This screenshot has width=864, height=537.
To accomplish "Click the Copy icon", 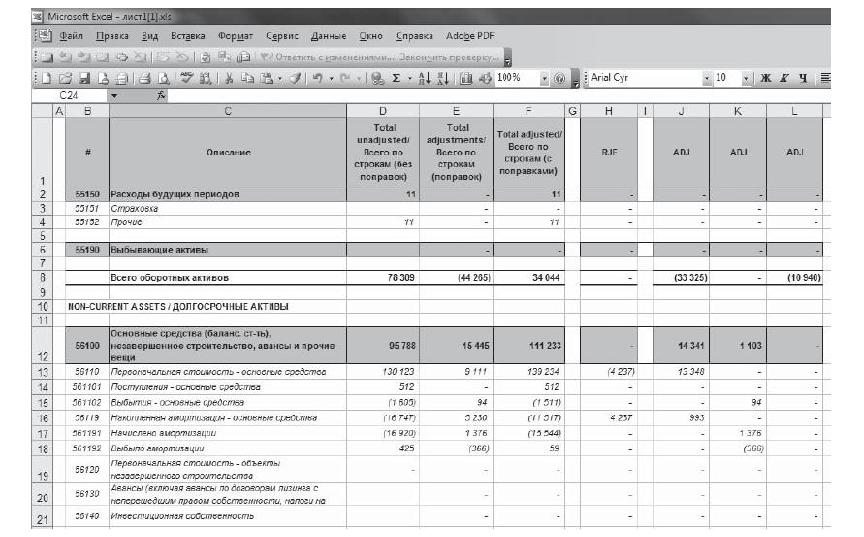I will 247,79.
